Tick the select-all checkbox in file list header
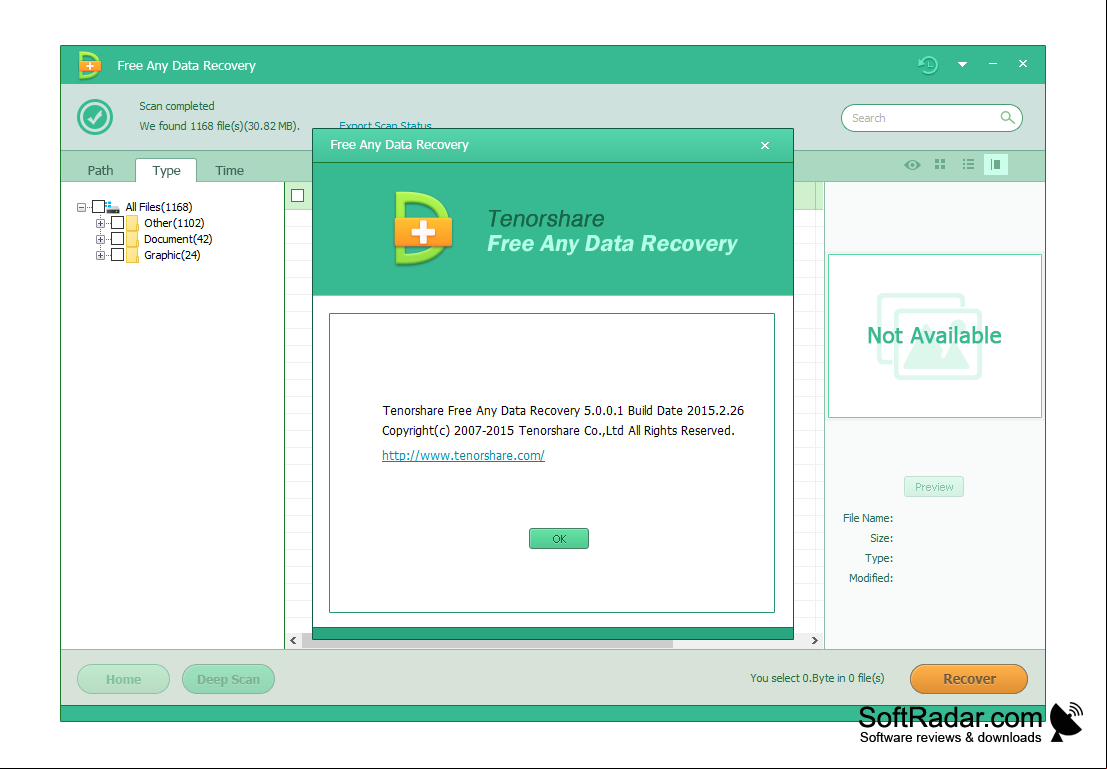The width and height of the screenshot is (1107, 769). click(298, 196)
